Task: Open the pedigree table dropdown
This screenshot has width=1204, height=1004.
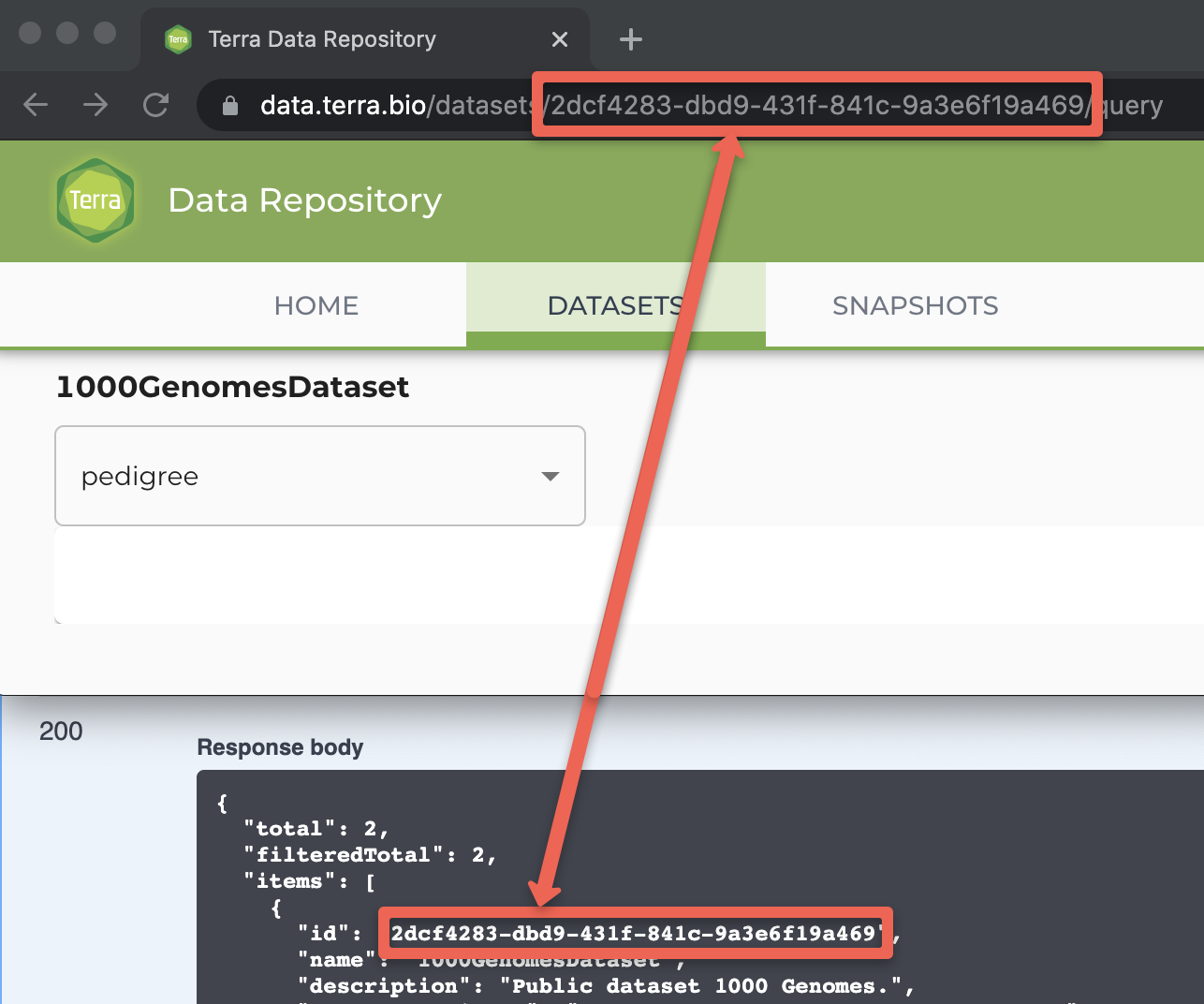Action: [320, 476]
